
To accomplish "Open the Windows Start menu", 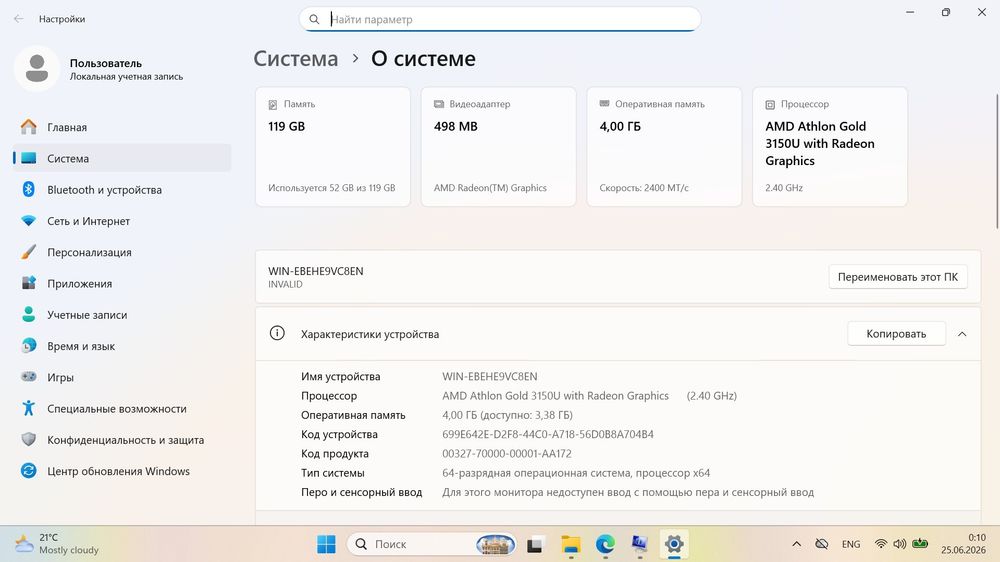I will [x=326, y=544].
